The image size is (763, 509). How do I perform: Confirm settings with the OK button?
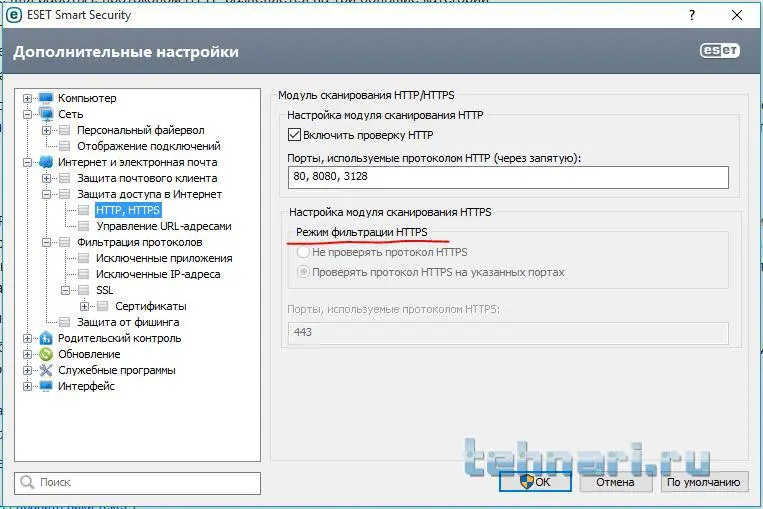[x=535, y=482]
